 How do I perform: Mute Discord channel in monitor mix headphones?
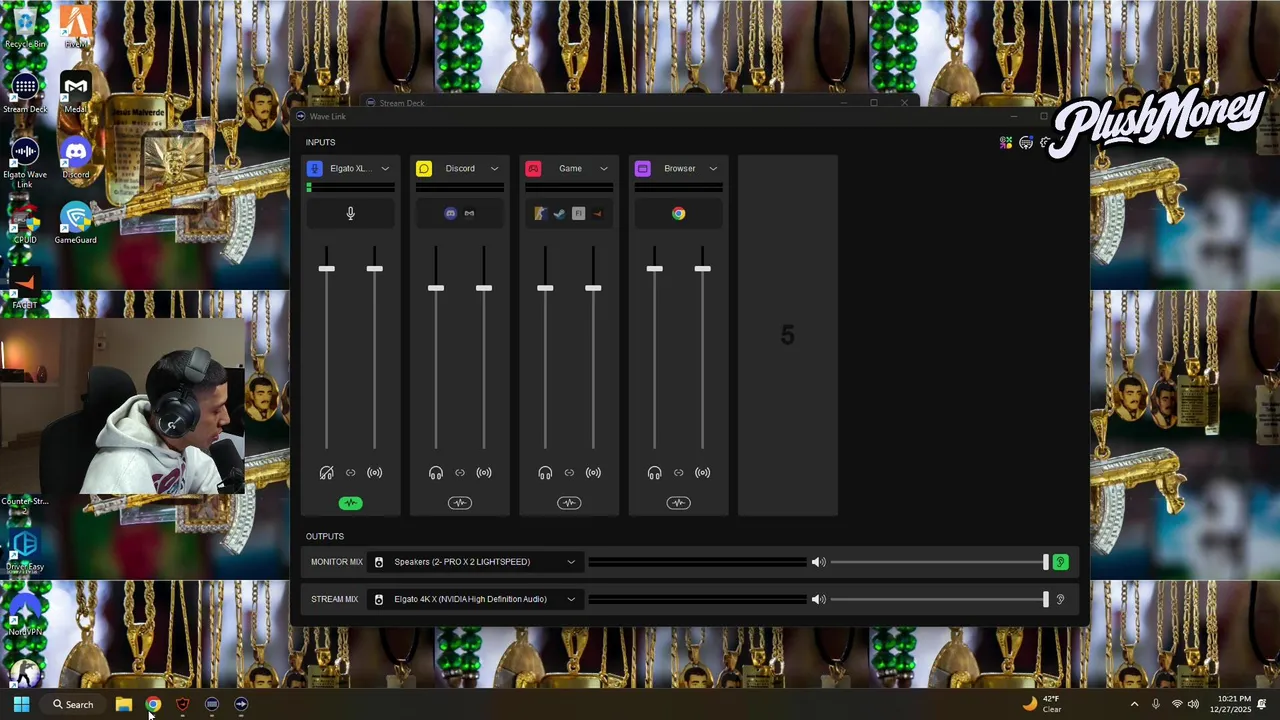click(436, 473)
